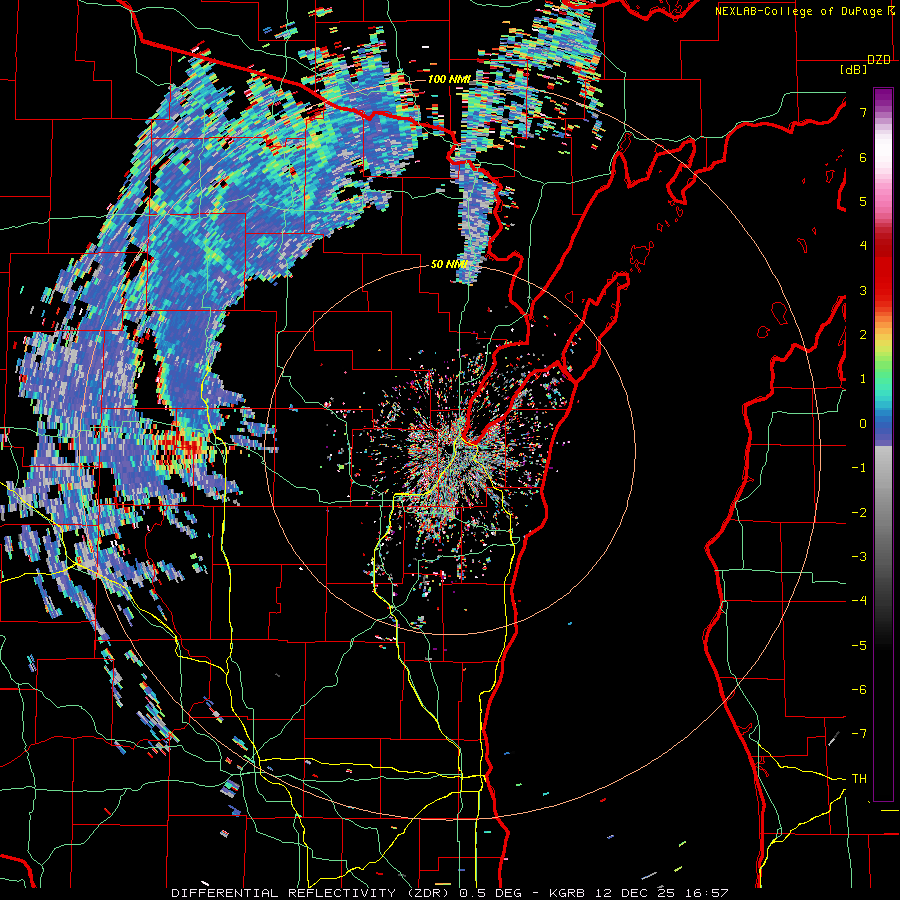The width and height of the screenshot is (900, 900).
Task: Click the positive 7 dB scale label
Action: [863, 112]
